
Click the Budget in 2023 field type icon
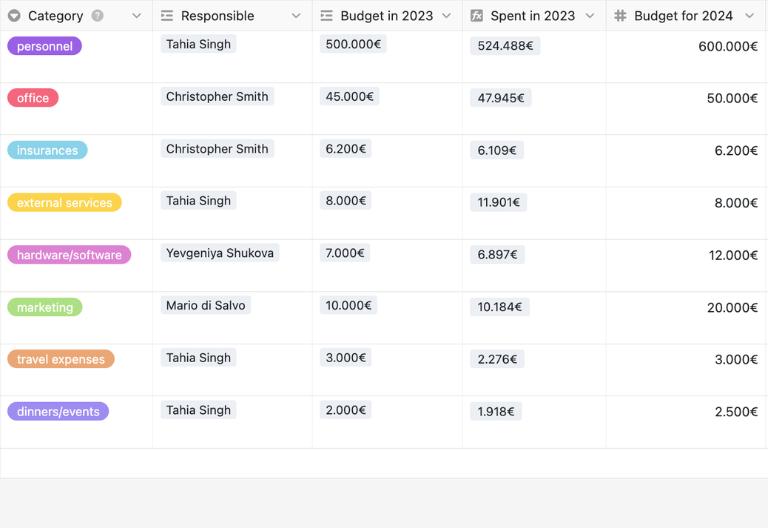(x=326, y=16)
